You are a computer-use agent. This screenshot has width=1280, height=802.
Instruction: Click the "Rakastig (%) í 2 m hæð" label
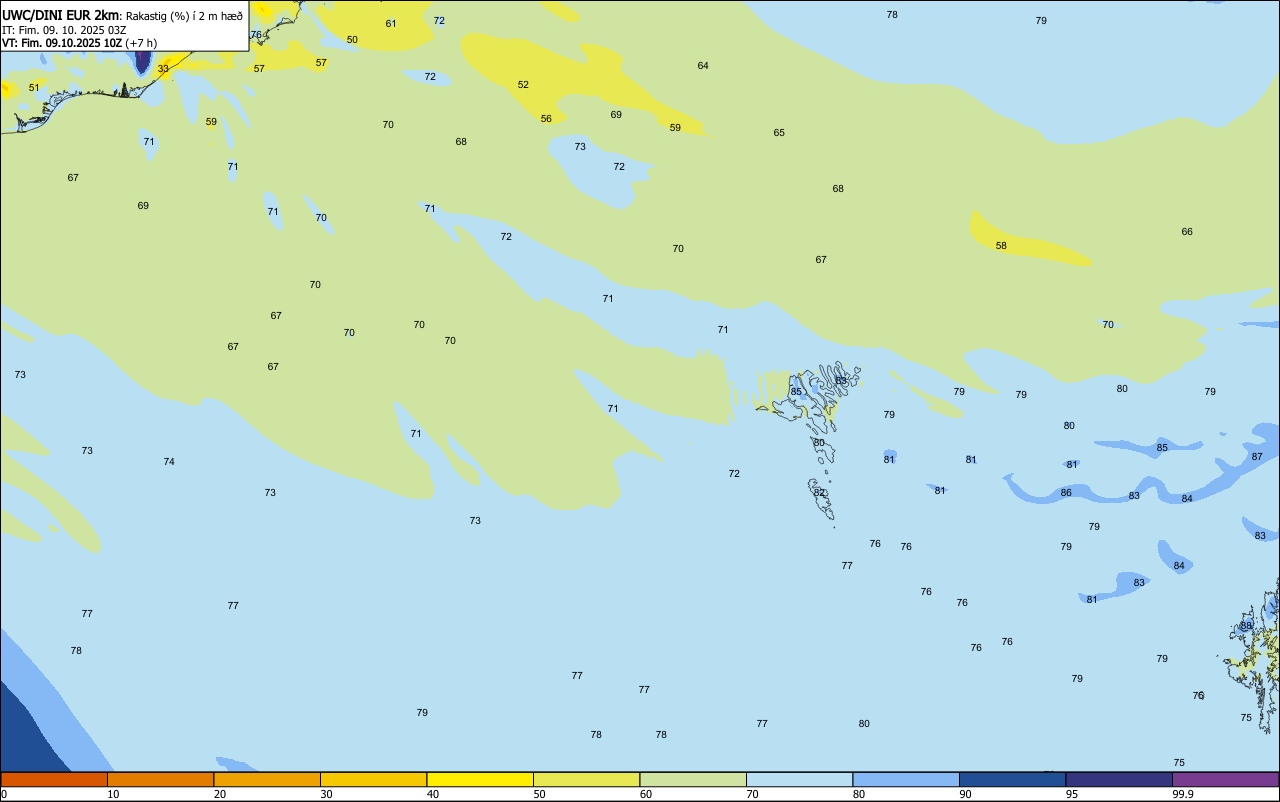click(184, 16)
